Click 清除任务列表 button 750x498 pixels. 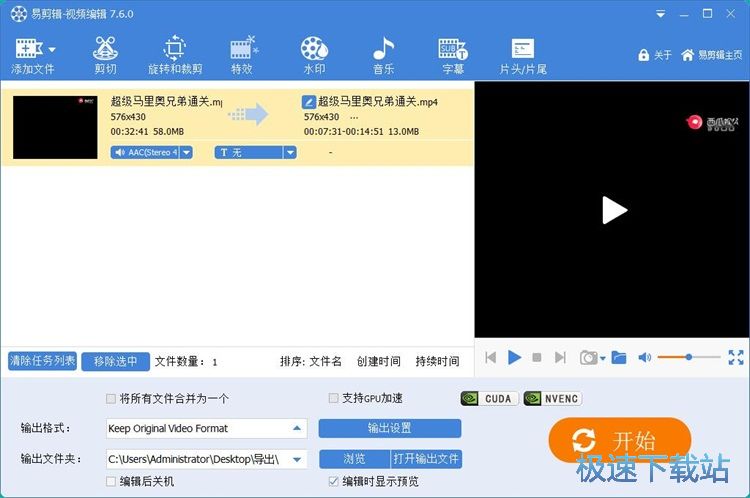43,361
